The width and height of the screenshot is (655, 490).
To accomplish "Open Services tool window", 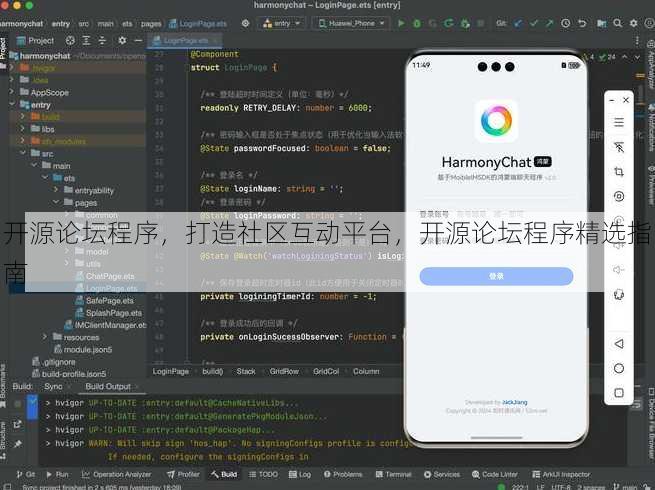I will [442, 474].
